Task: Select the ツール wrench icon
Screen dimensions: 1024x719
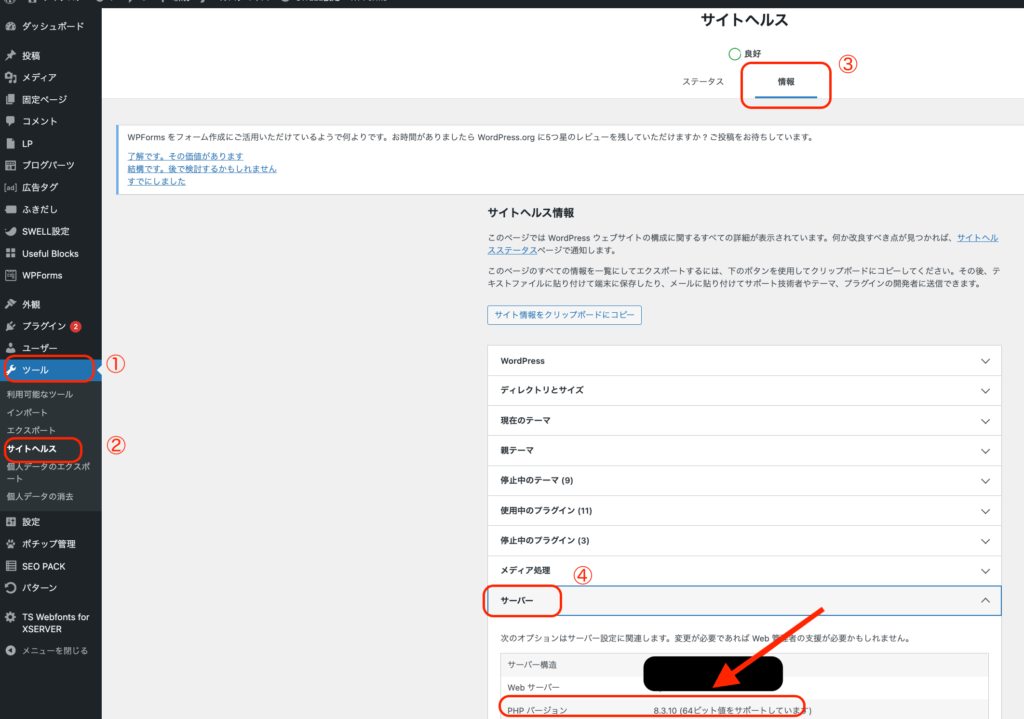Action: point(13,369)
